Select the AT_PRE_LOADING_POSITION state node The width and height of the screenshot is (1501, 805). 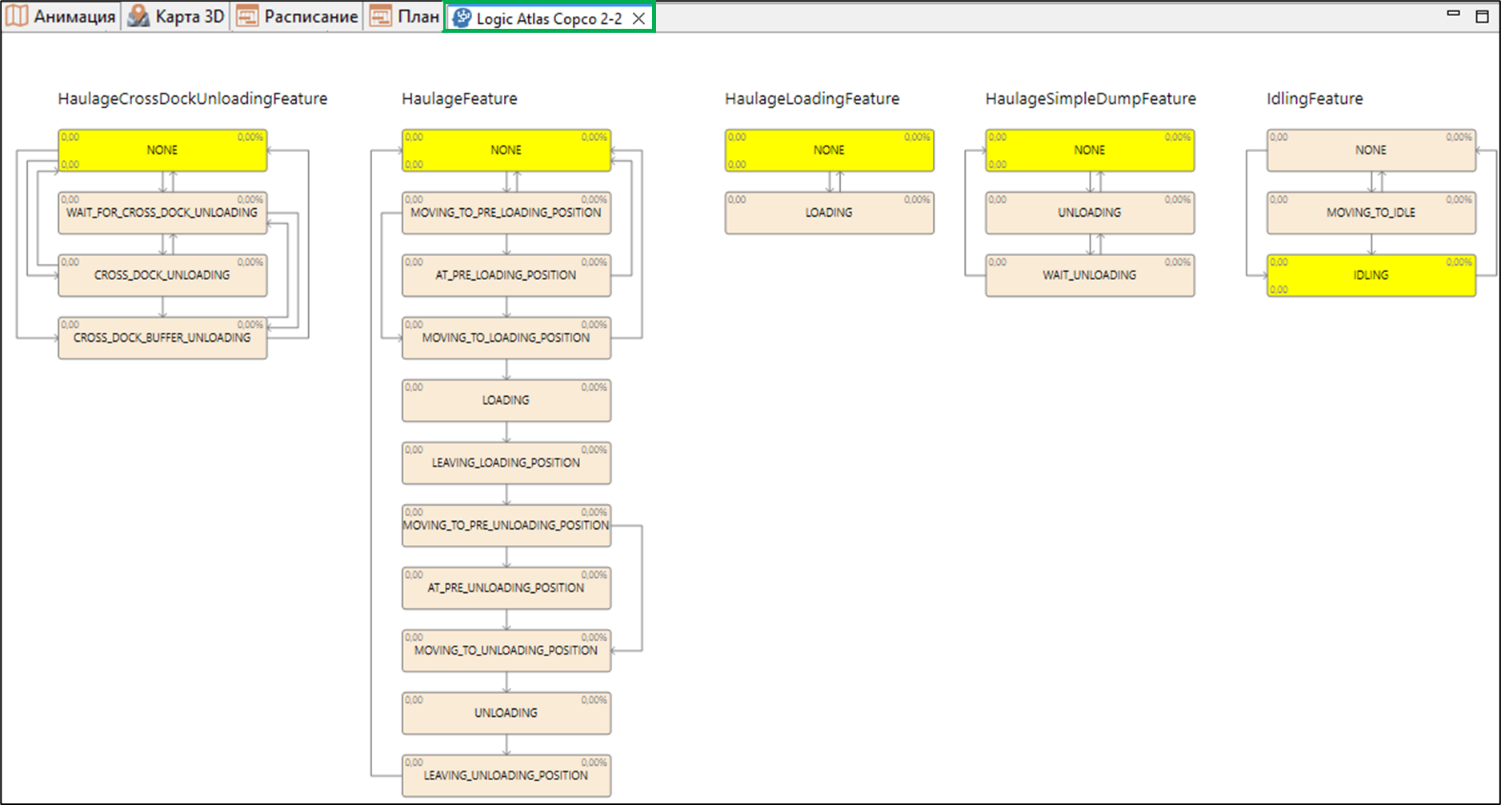point(506,275)
